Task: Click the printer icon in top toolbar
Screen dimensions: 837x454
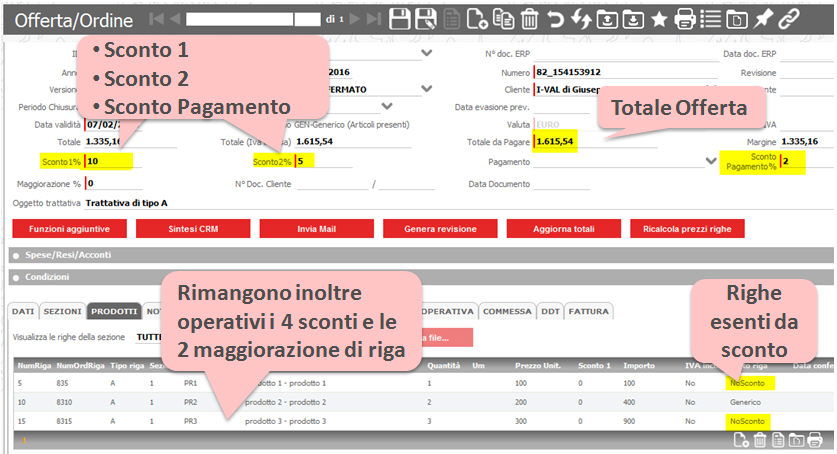Action: pyautogui.click(x=685, y=18)
